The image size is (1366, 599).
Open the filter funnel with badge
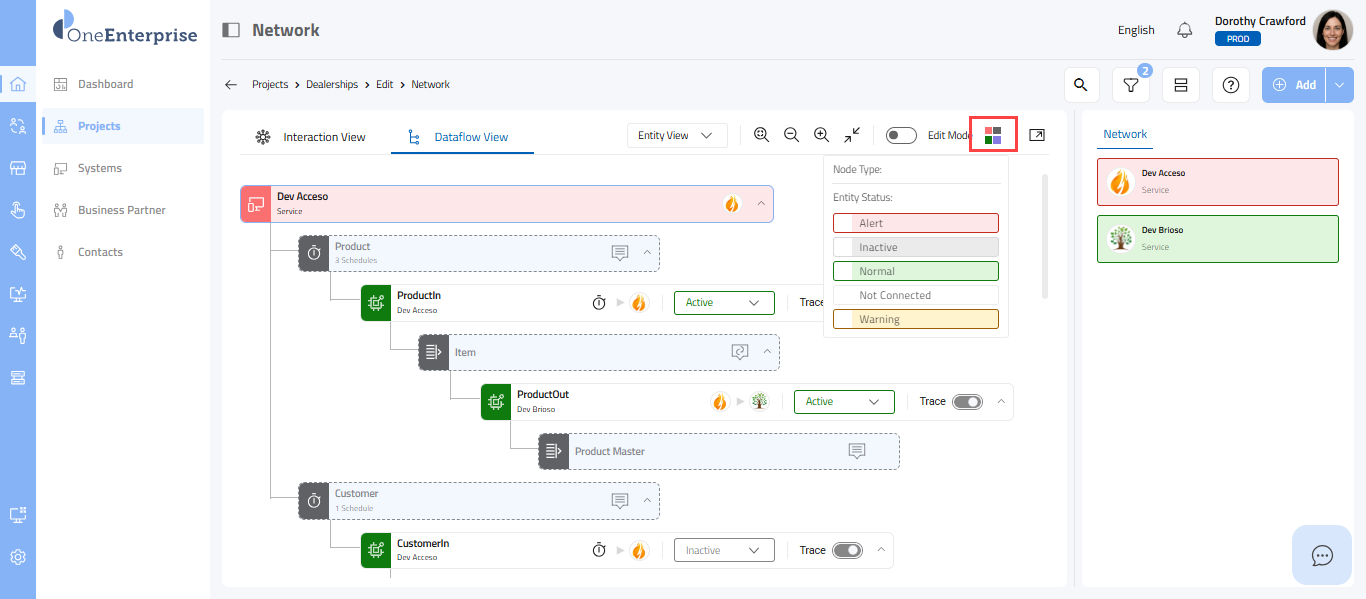click(1131, 85)
